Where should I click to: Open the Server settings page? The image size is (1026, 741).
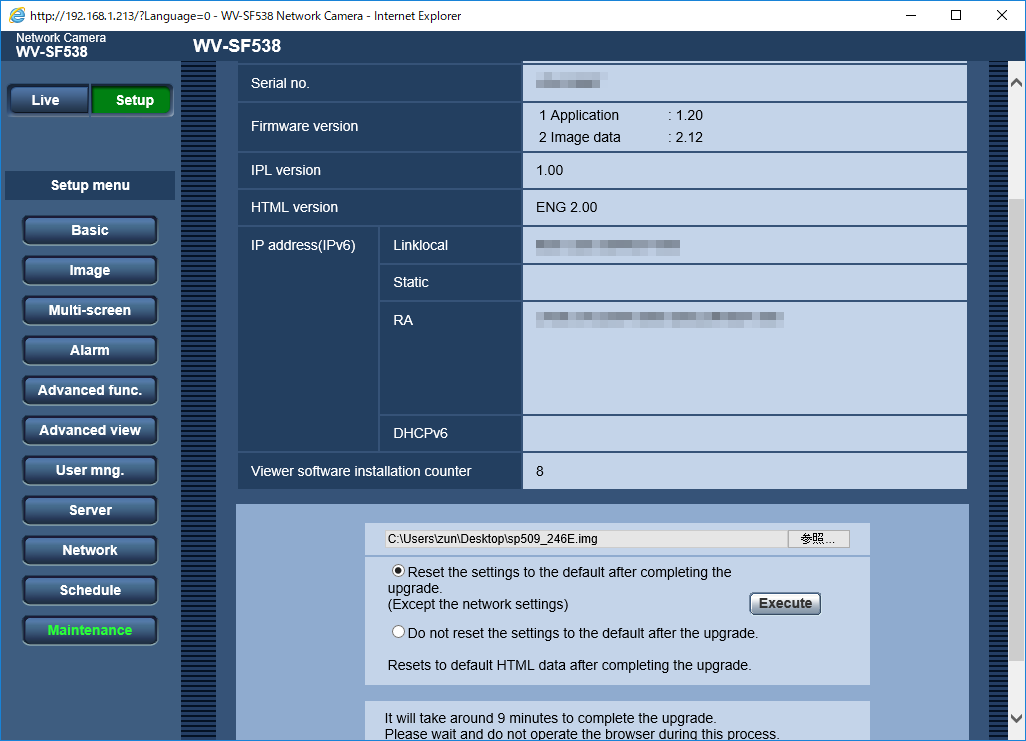click(x=90, y=510)
